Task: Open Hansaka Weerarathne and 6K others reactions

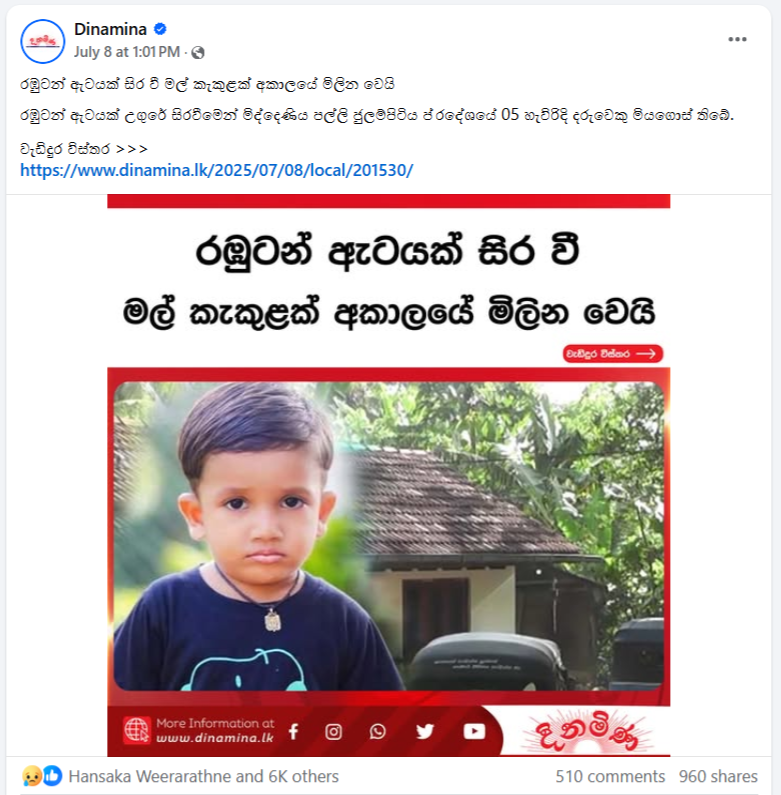Action: click(x=203, y=776)
